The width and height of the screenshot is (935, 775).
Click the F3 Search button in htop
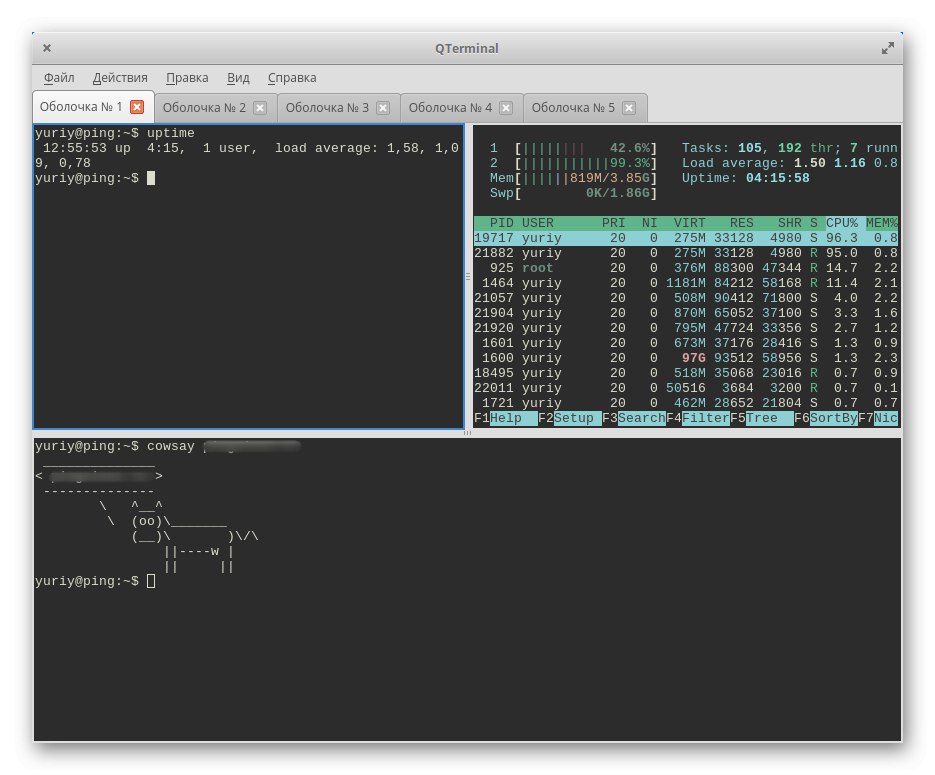640,418
